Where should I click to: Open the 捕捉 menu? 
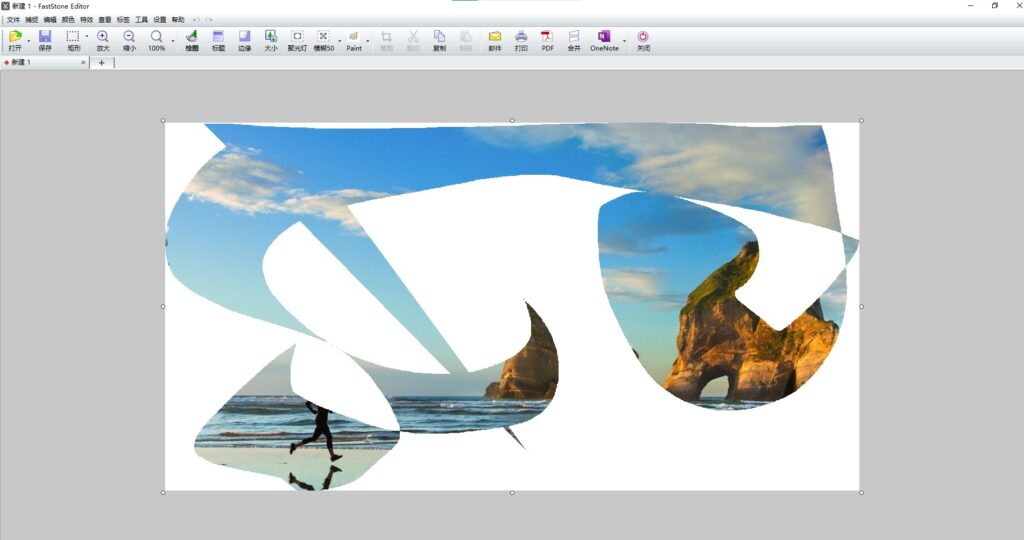coord(31,20)
